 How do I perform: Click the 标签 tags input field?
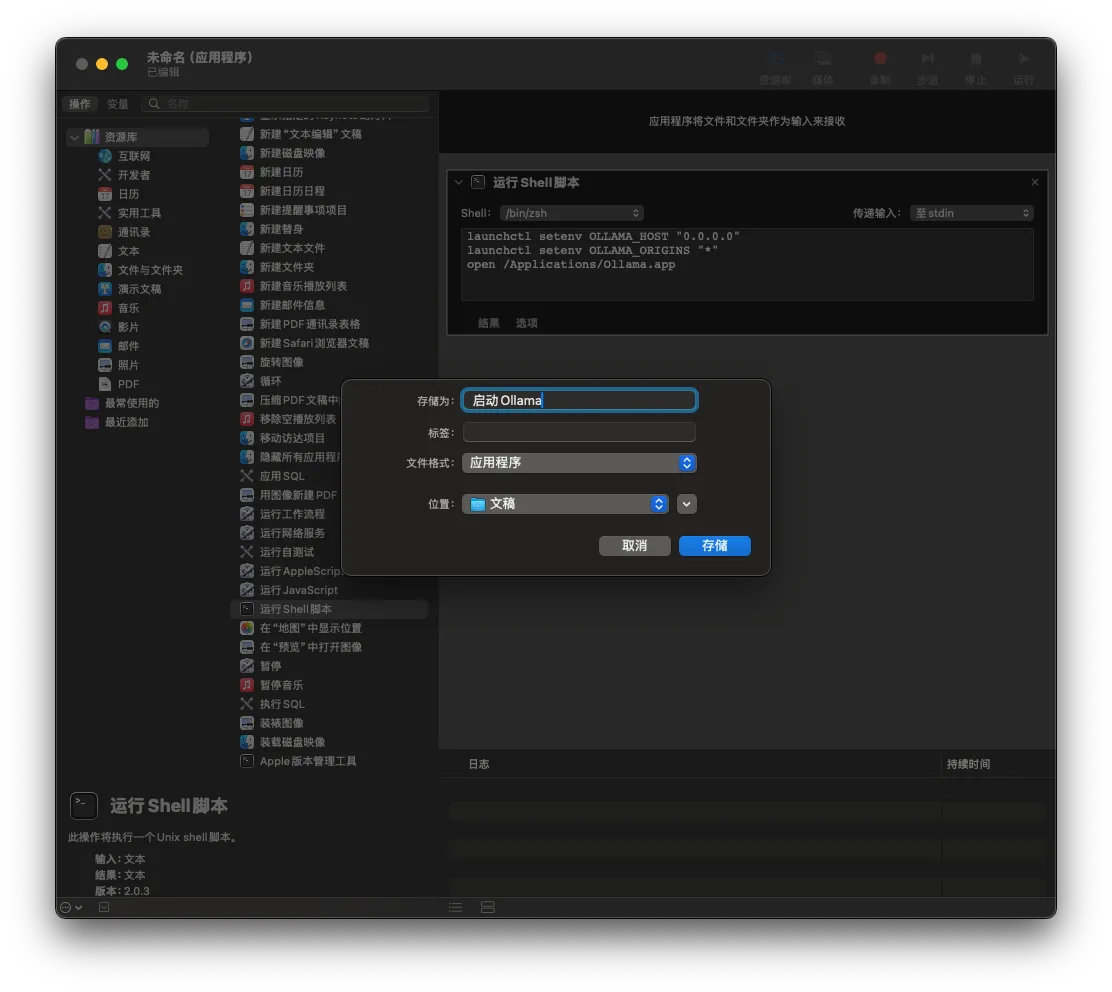pyautogui.click(x=579, y=433)
